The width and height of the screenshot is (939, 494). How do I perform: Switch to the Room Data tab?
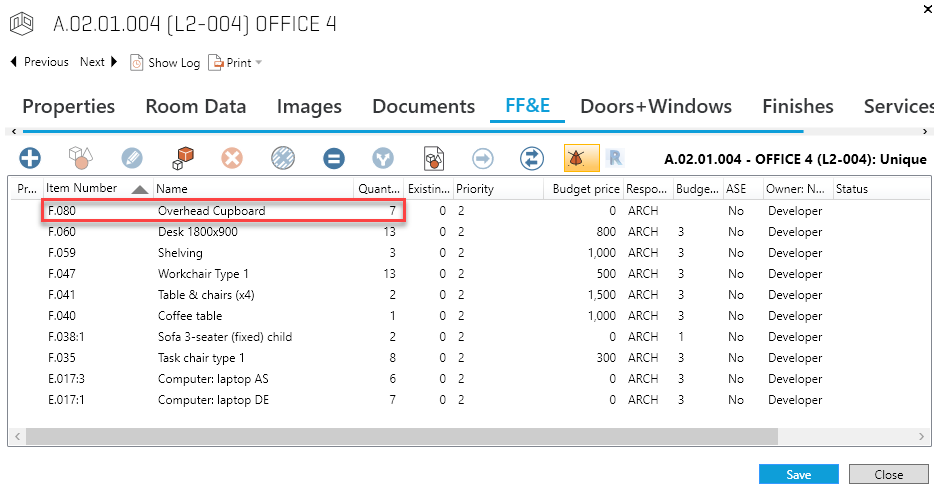[x=195, y=106]
